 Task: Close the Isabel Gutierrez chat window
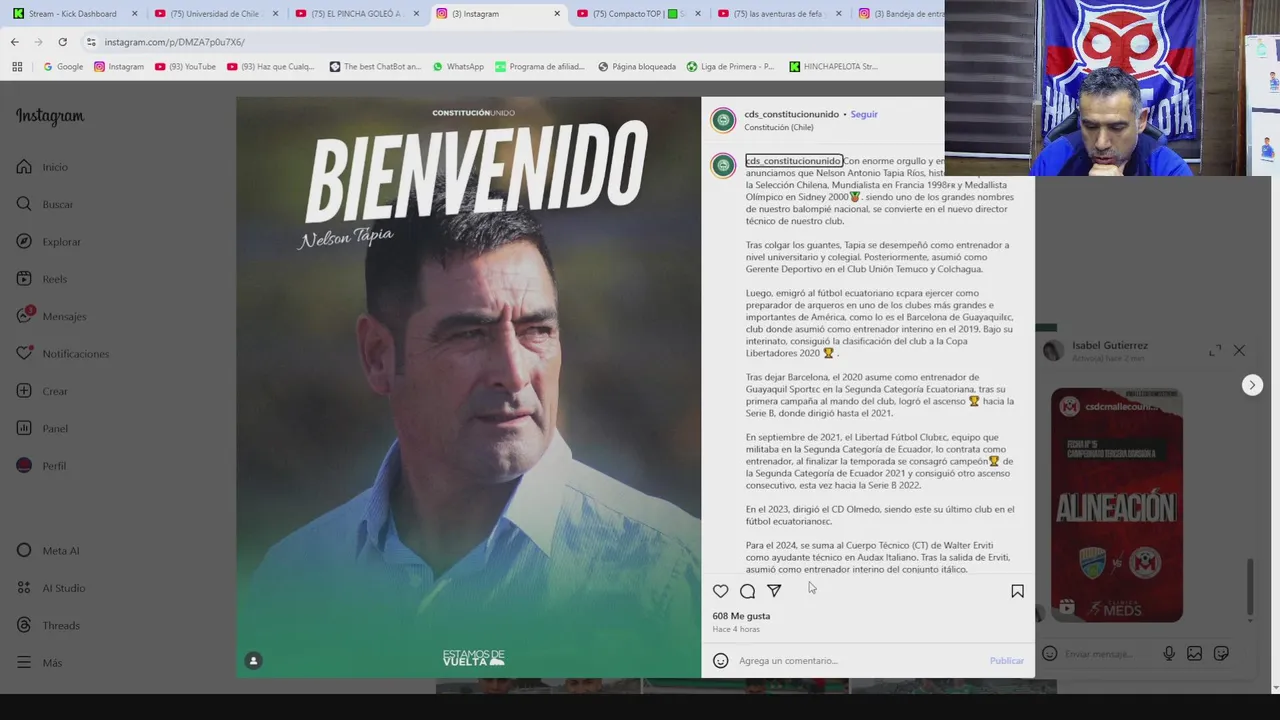click(x=1239, y=350)
